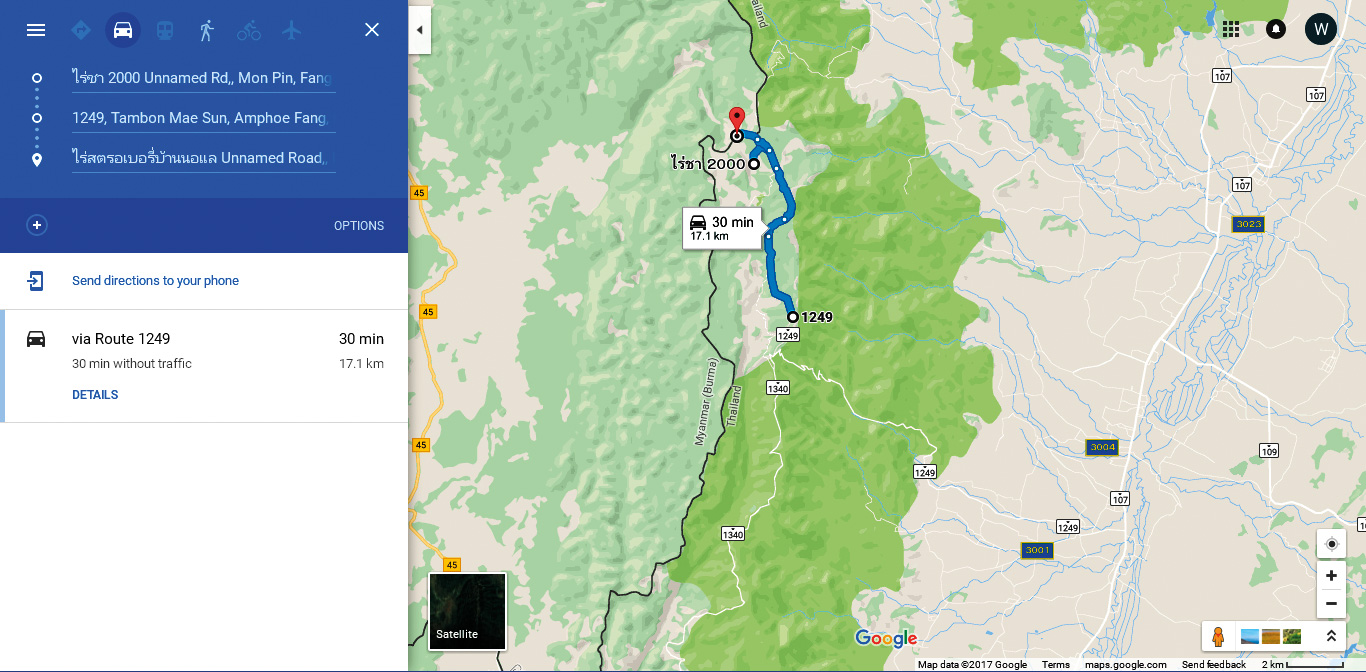This screenshot has width=1366, height=672.
Task: Open route OPTIONS
Action: click(x=359, y=226)
